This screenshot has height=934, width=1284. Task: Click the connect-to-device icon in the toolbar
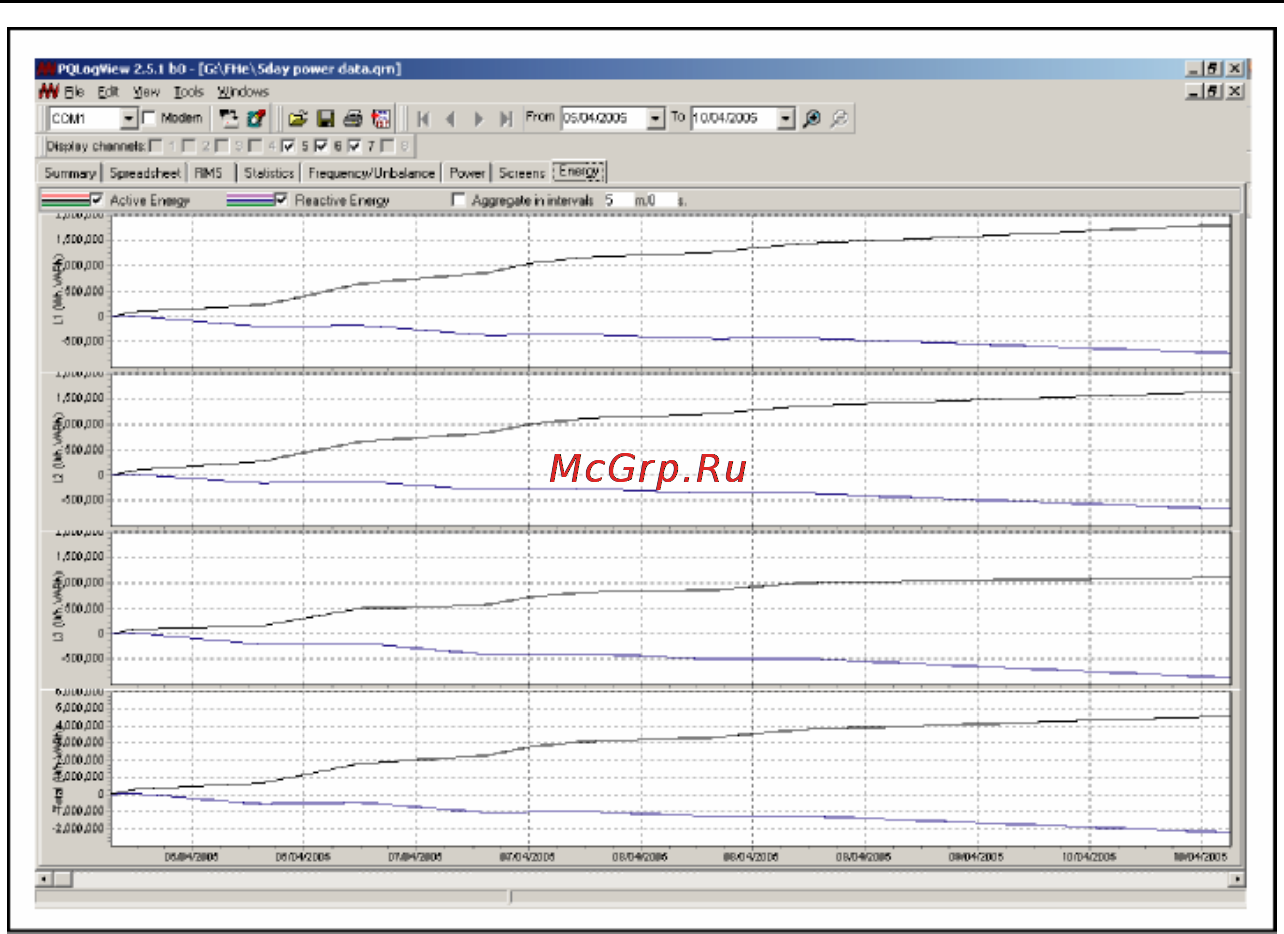click(x=227, y=118)
